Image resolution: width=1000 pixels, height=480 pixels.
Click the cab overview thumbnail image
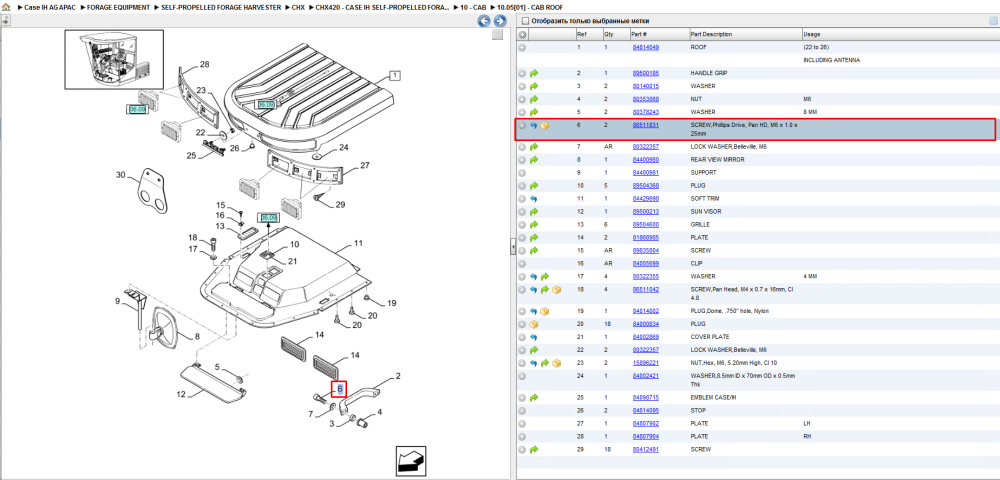pos(114,59)
